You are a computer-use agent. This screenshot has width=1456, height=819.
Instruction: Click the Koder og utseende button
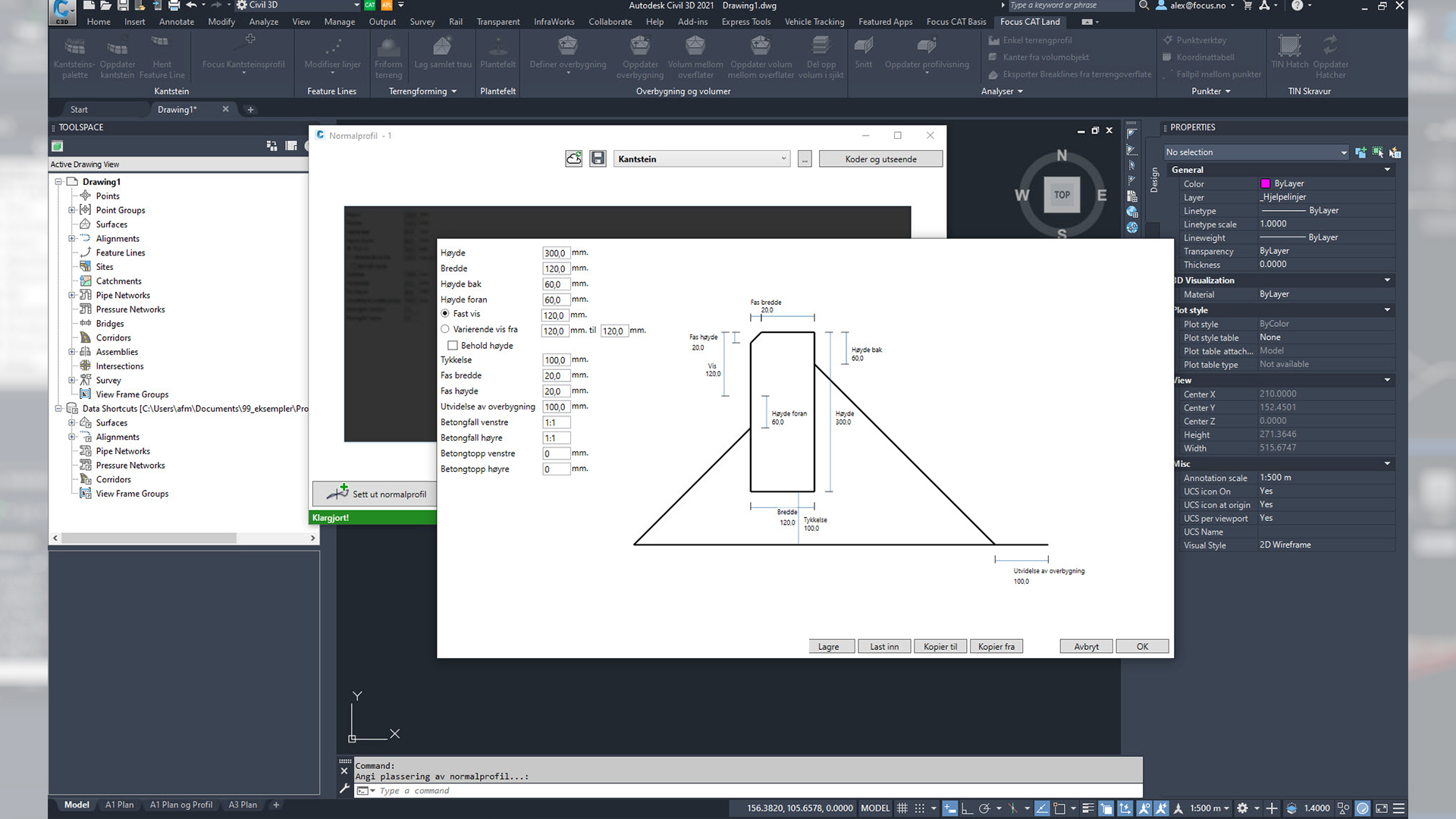880,159
